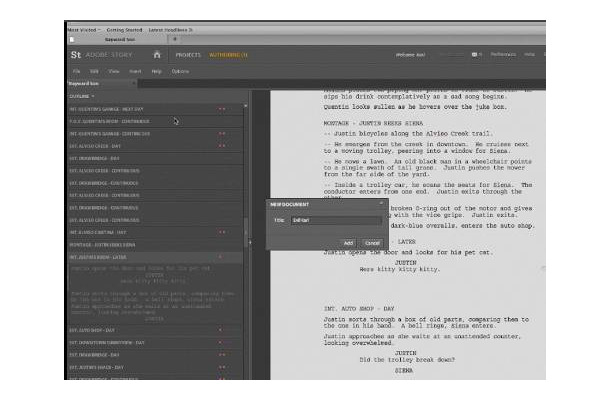
Task: Select Quentin's Garage Next Day scene
Action: (x=156, y=109)
